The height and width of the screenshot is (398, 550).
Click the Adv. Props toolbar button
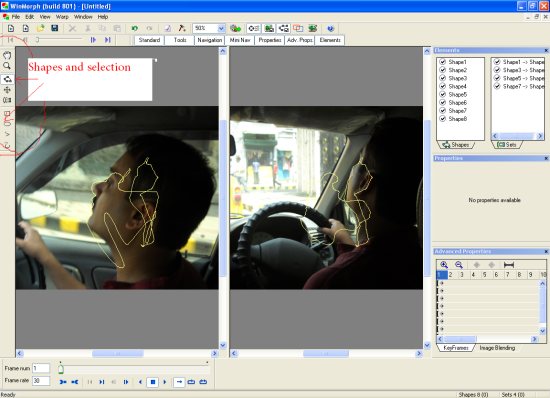tap(300, 40)
